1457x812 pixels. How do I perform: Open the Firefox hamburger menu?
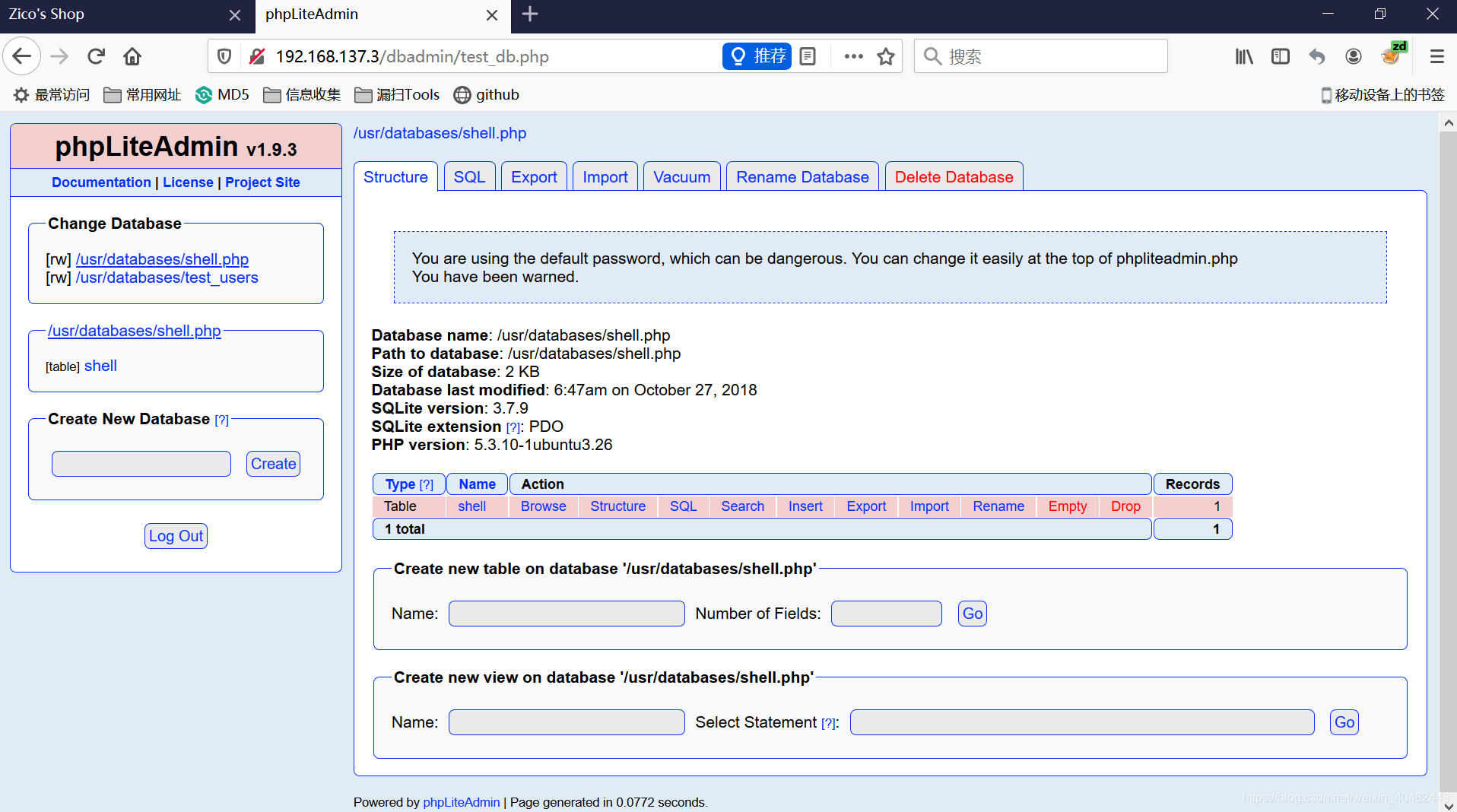[1436, 56]
